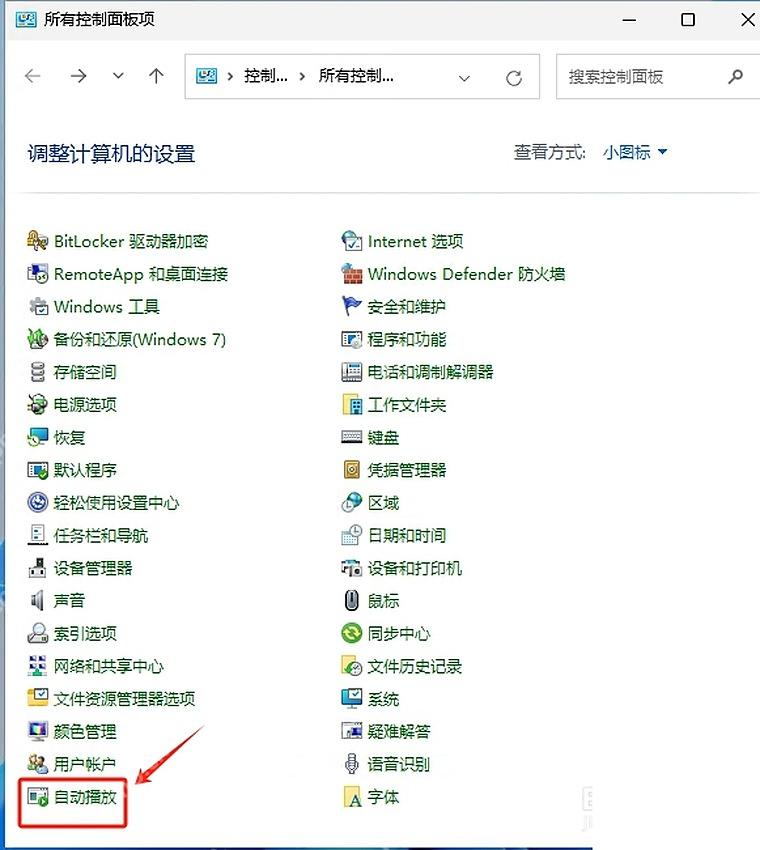
Task: Open the 同步中心 green sync icon
Action: point(351,633)
